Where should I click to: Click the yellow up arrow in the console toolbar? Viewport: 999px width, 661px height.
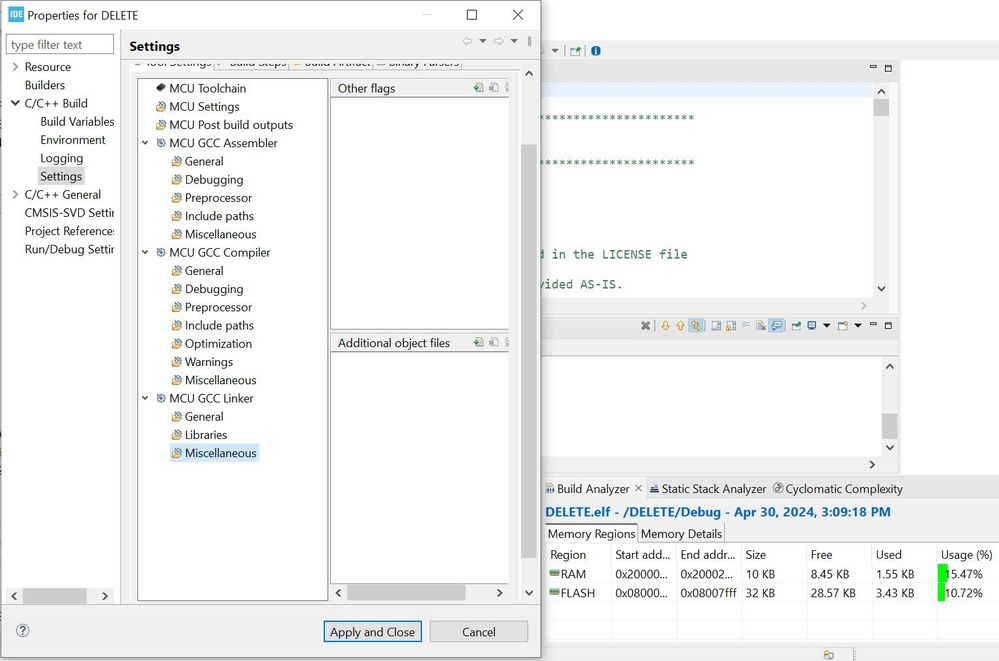pyautogui.click(x=680, y=326)
